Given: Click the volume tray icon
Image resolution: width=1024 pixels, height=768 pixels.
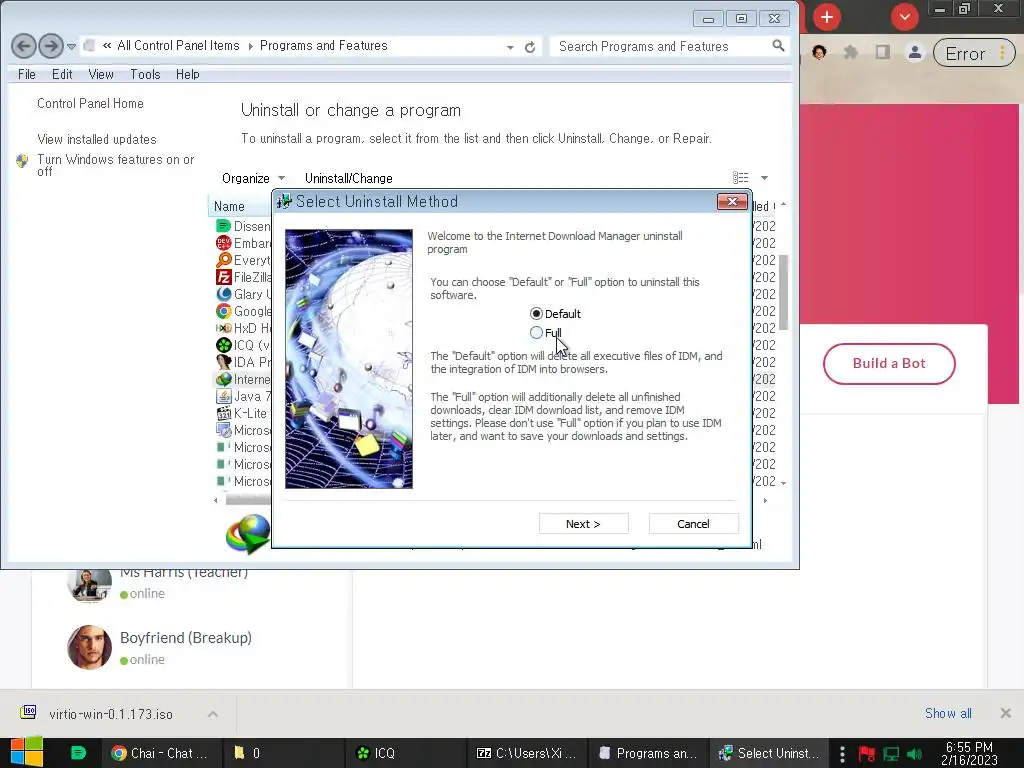Looking at the screenshot, I should [915, 754].
